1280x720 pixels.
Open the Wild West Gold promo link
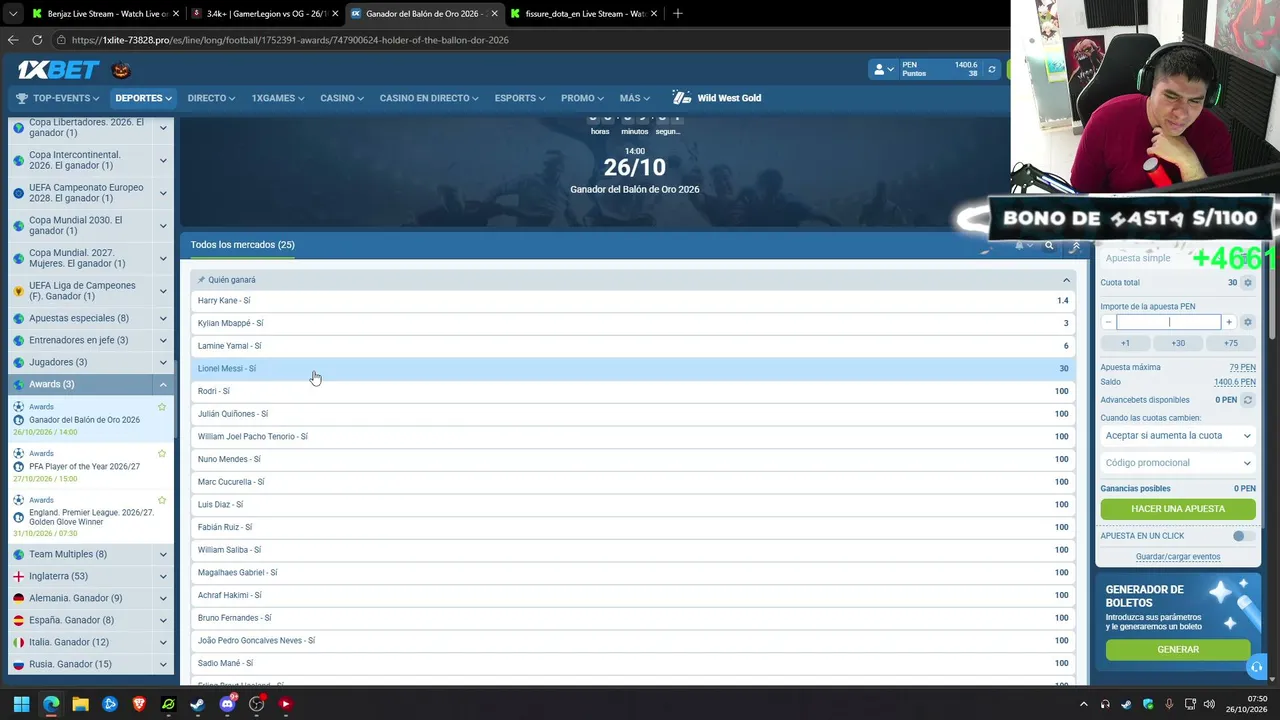(718, 98)
